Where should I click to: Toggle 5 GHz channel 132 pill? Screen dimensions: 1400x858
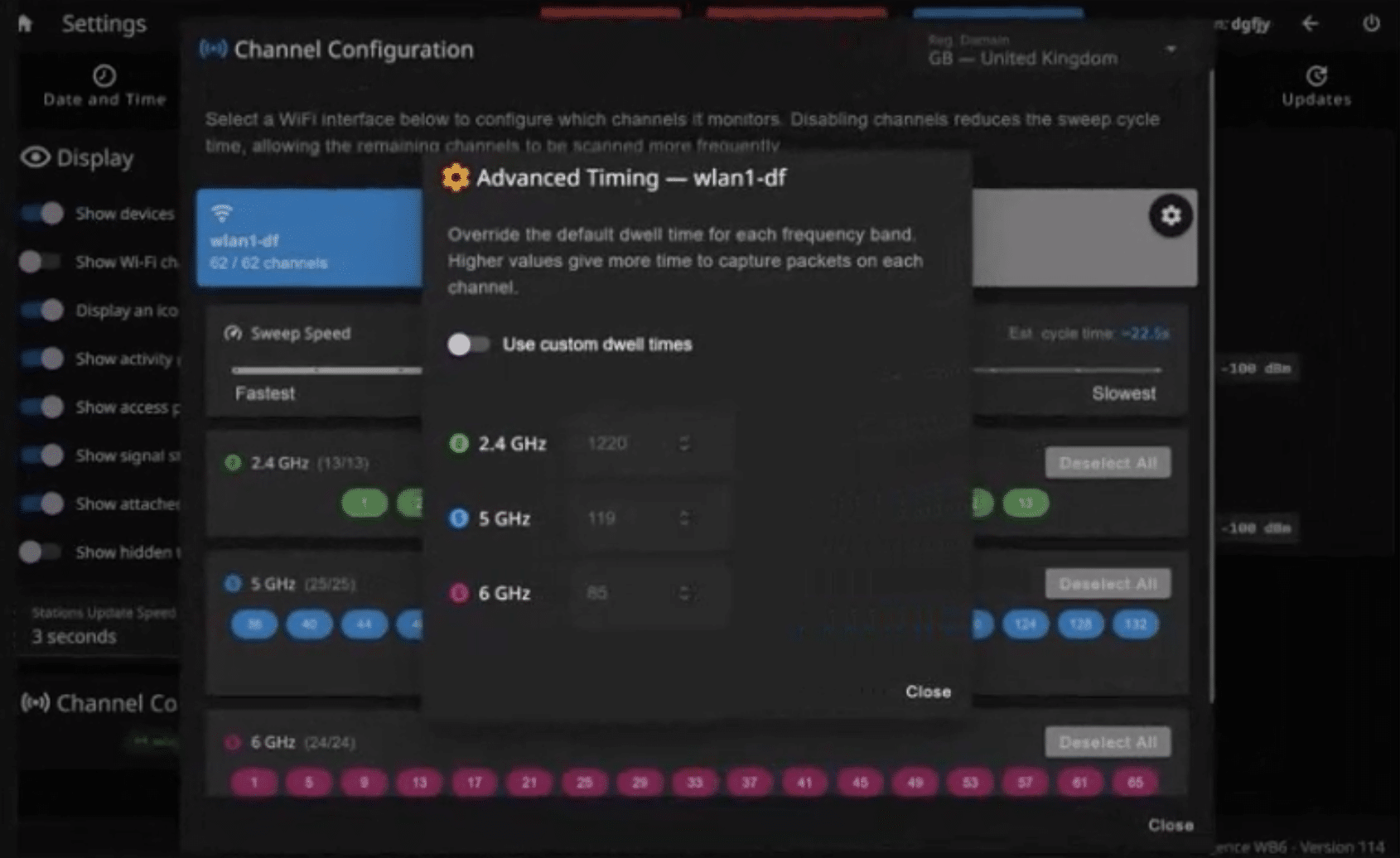(1135, 624)
